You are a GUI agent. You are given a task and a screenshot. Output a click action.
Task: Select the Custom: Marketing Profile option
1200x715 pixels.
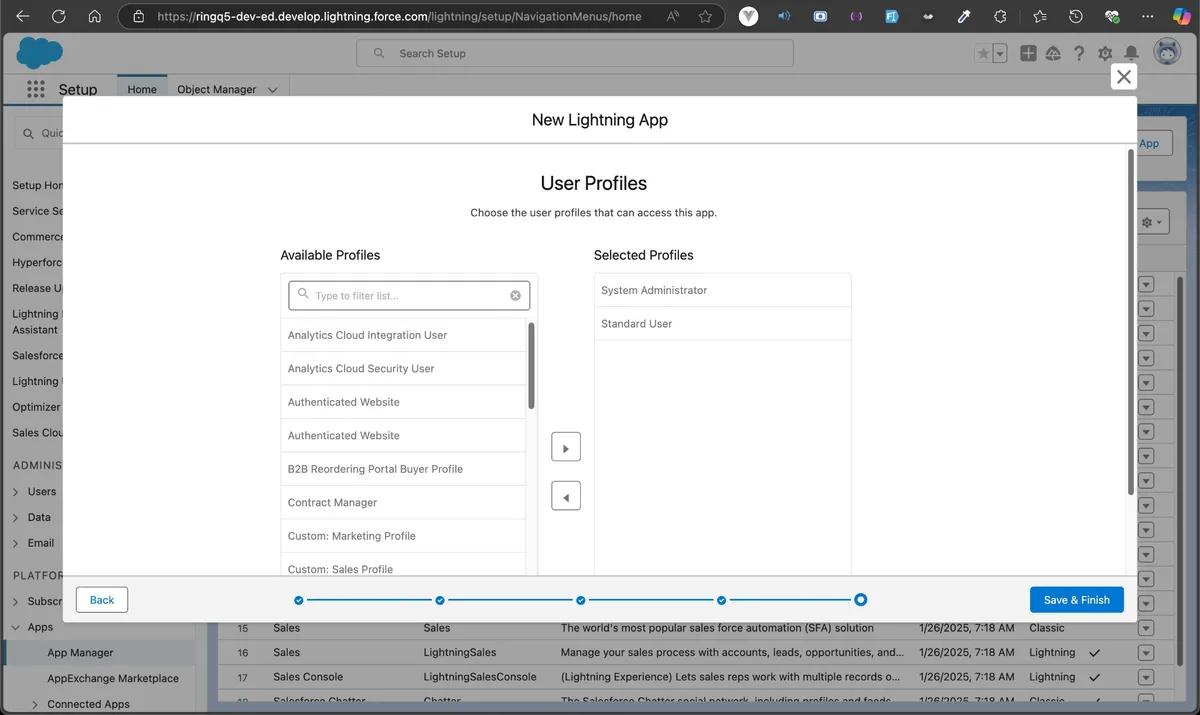403,536
